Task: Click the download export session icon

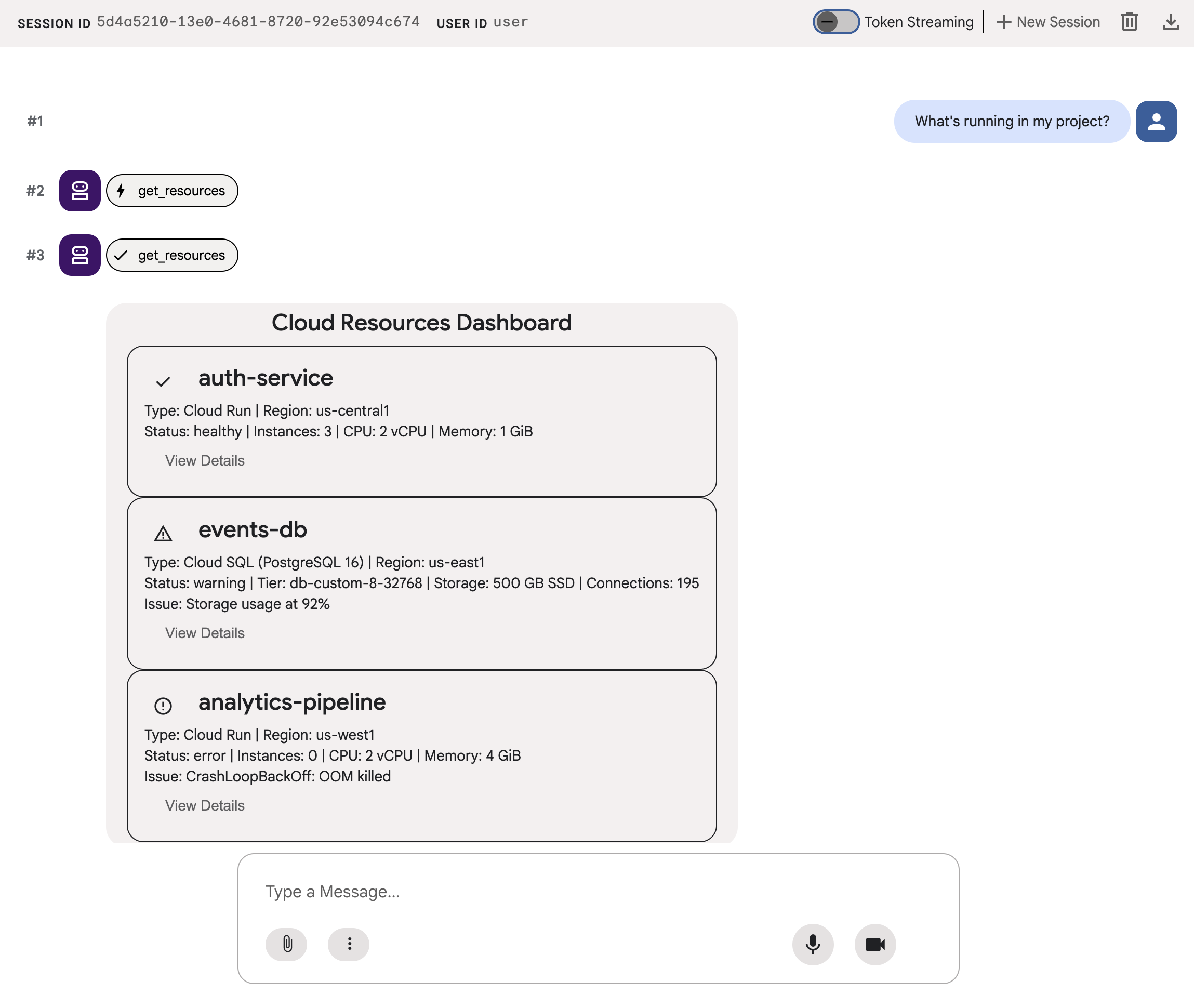Action: tap(1171, 22)
